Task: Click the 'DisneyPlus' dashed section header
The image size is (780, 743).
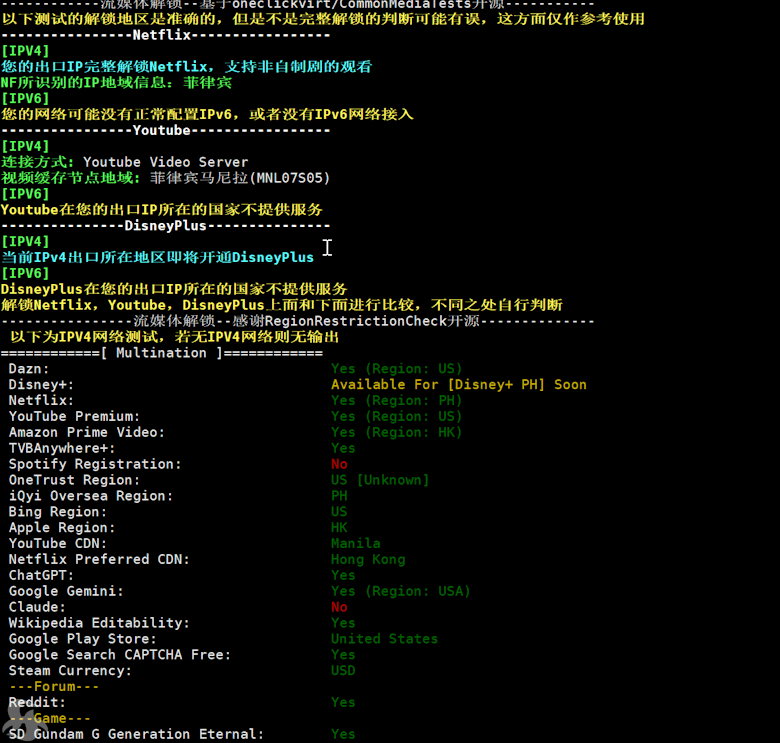Action: (x=165, y=226)
